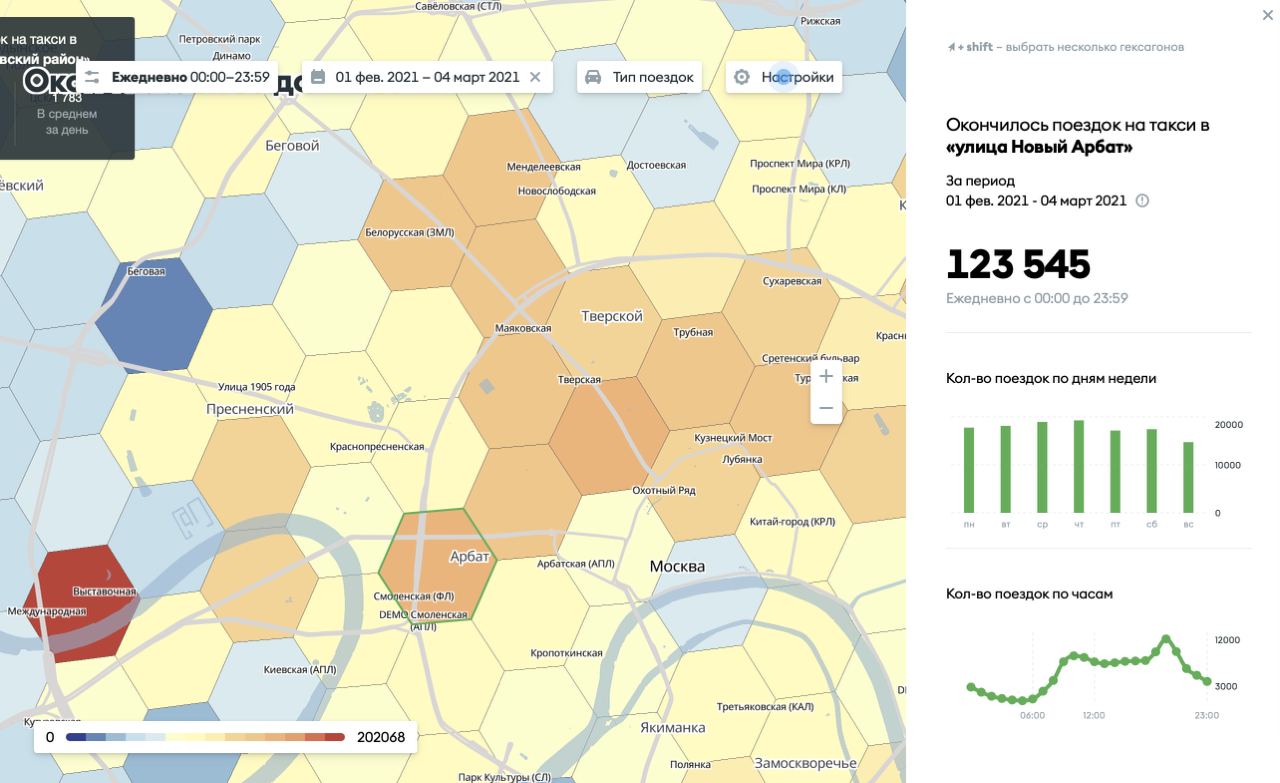Click the Якиманка district label
The height and width of the screenshot is (783, 1280).
click(672, 728)
